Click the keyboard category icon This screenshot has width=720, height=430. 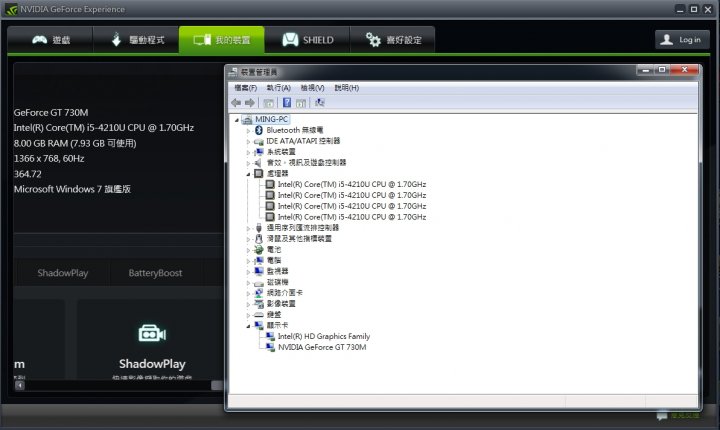[x=259, y=315]
